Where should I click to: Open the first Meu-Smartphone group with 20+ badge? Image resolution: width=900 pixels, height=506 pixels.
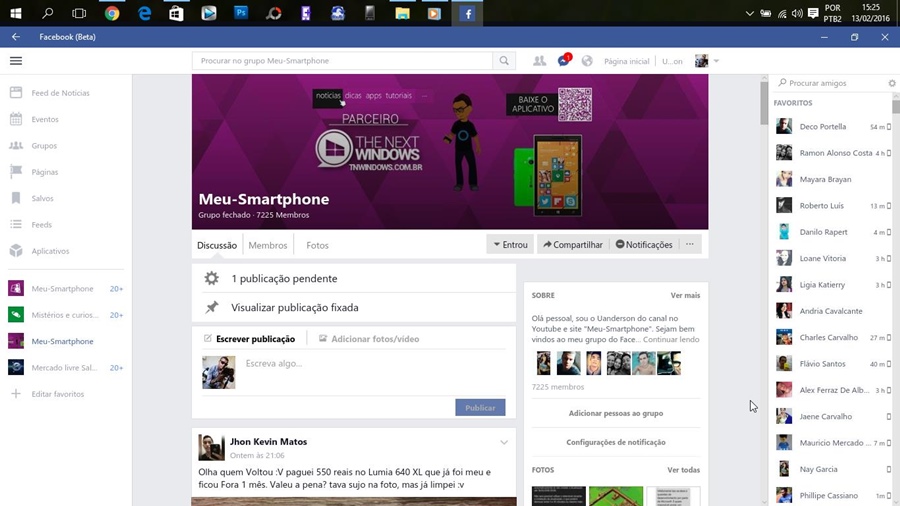pyautogui.click(x=65, y=289)
